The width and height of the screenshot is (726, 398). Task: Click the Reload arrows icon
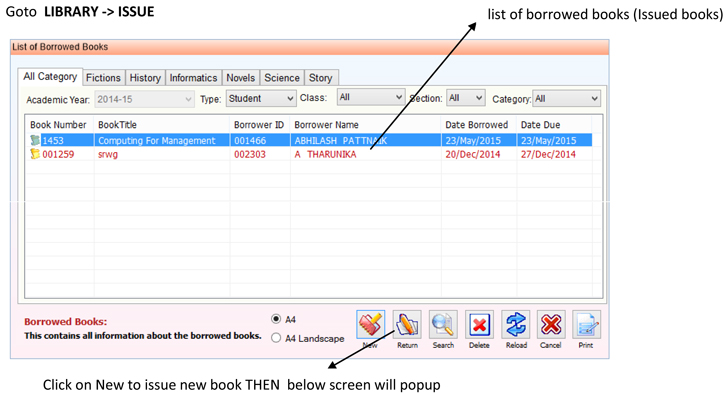[x=515, y=324]
